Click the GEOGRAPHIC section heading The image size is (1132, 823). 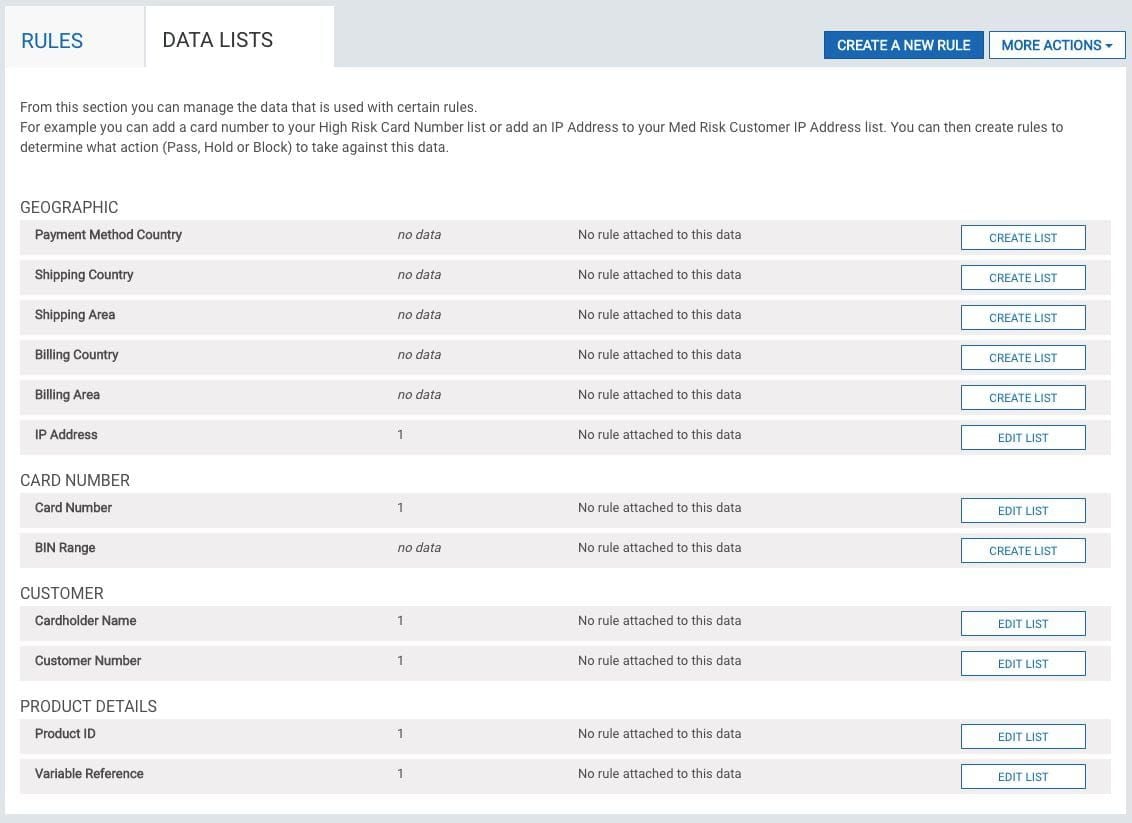pyautogui.click(x=69, y=207)
